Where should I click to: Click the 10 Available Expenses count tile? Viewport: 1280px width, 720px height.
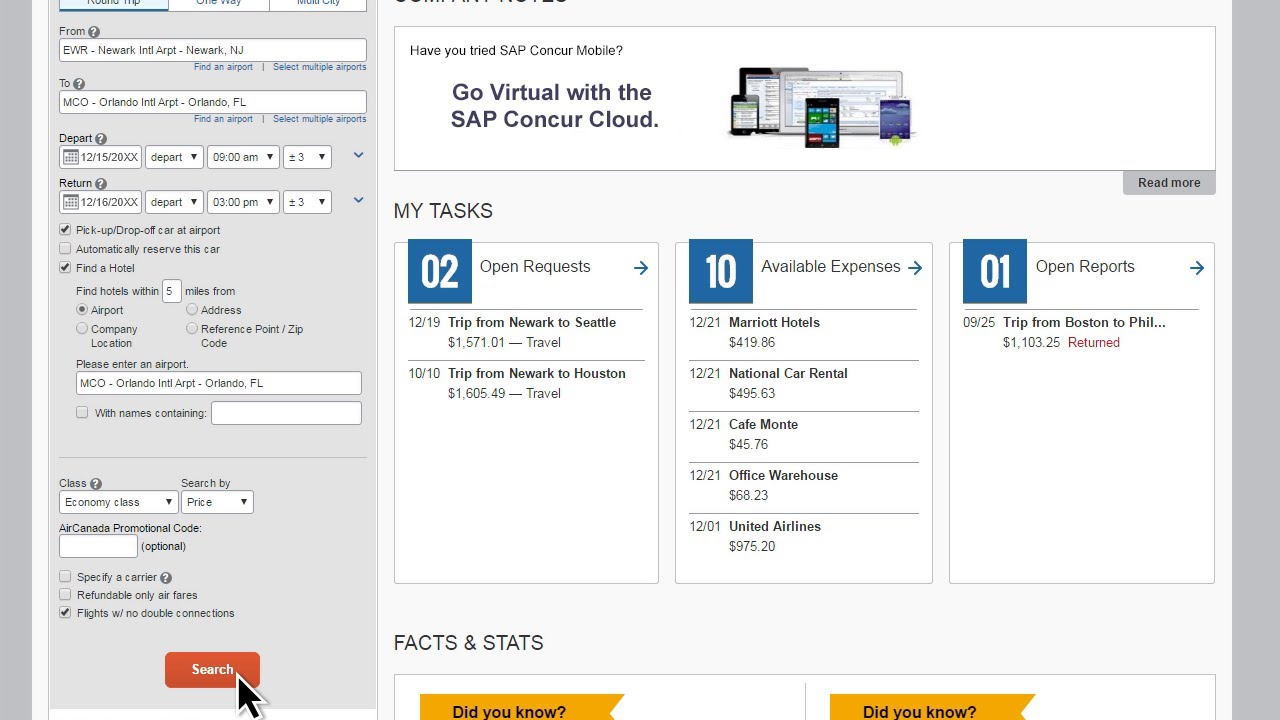tap(721, 271)
